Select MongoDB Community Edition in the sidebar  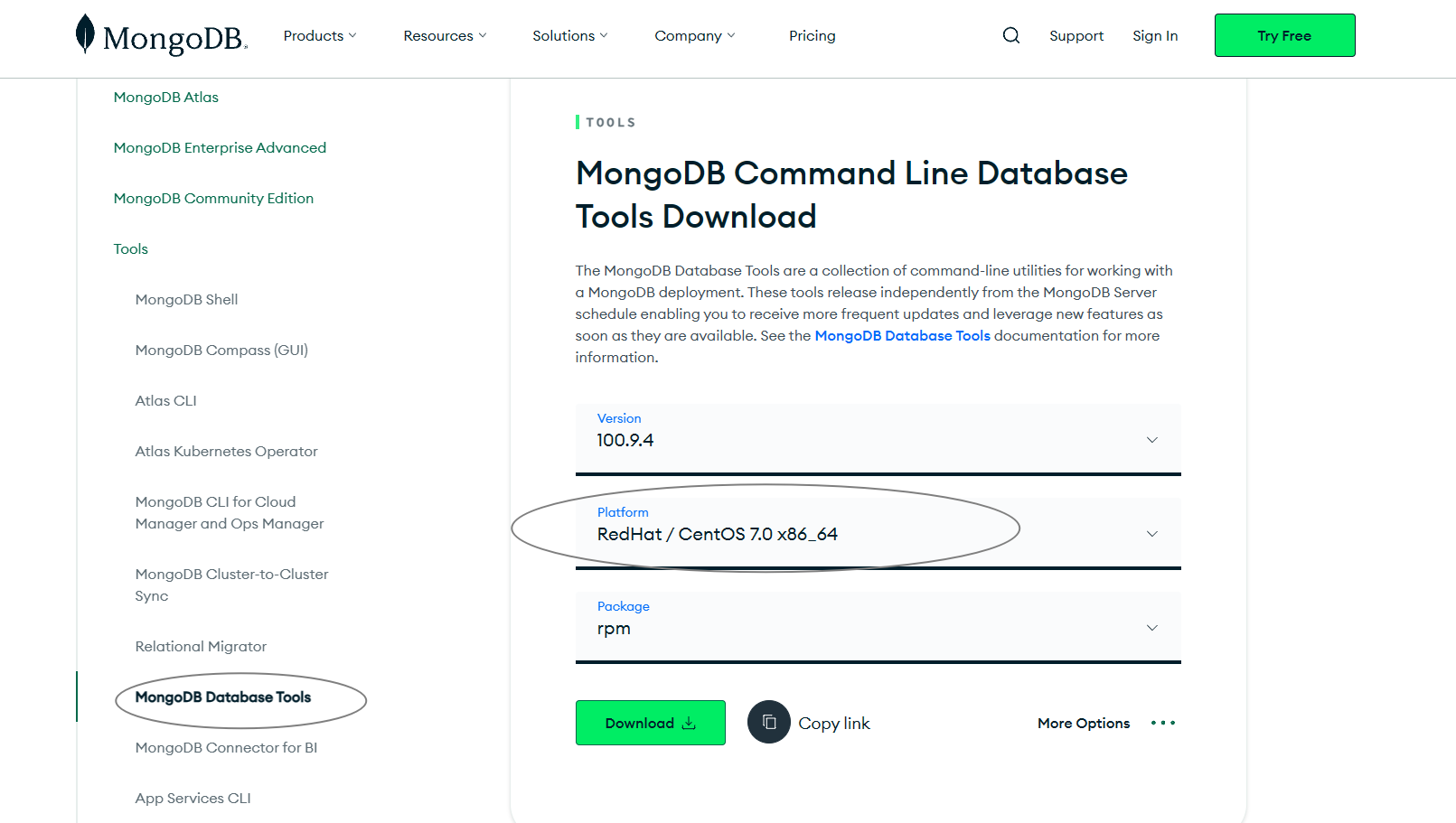213,198
